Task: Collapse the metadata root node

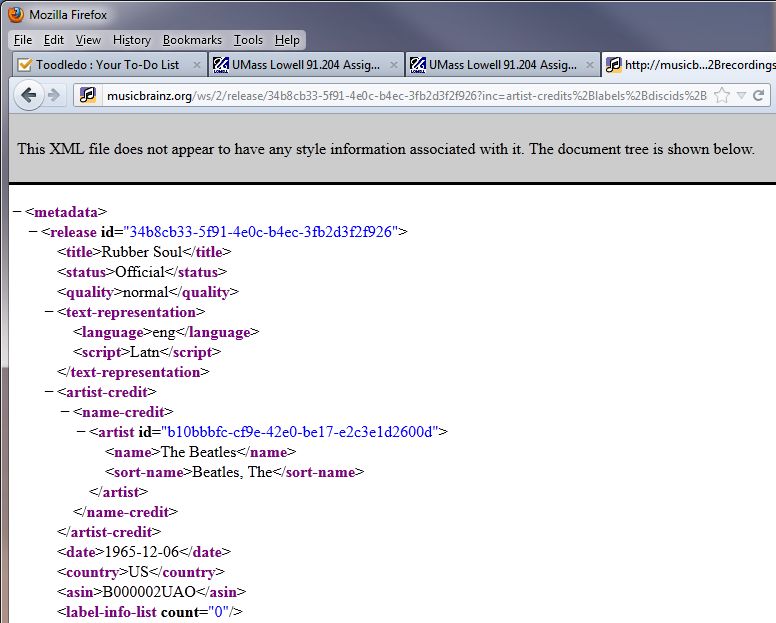Action: pos(17,212)
